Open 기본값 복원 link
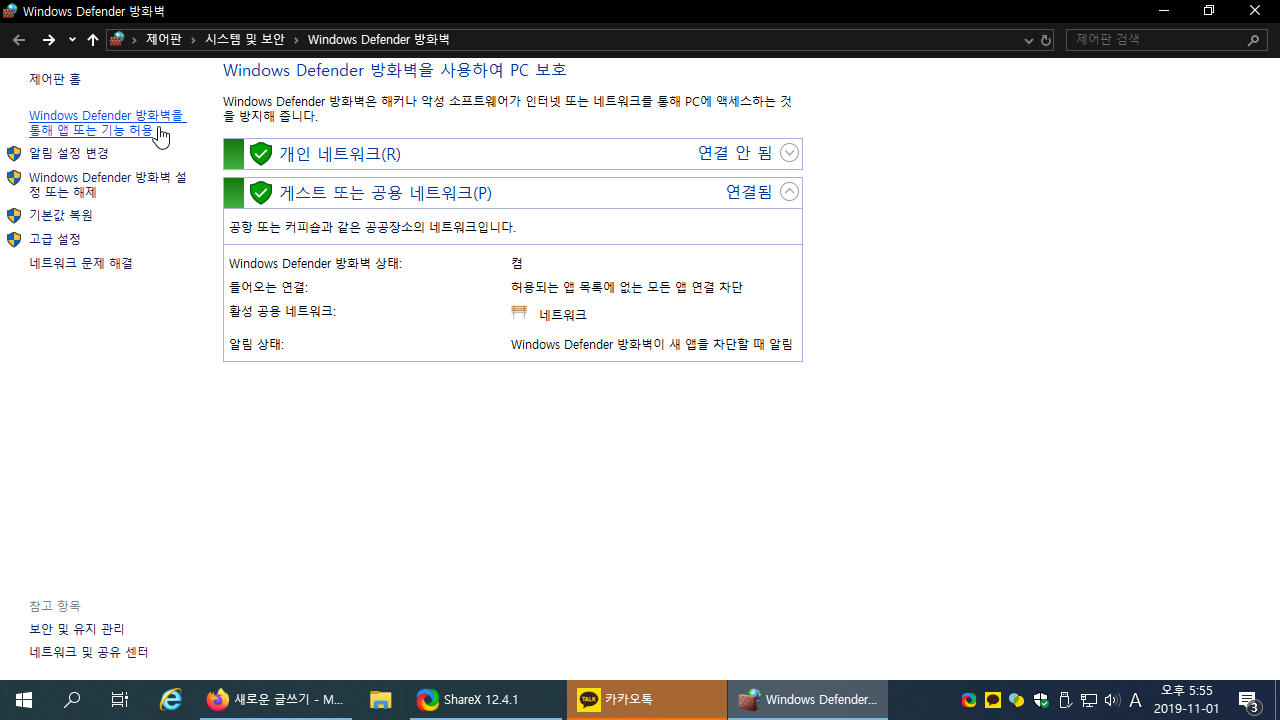1280x720 pixels. click(x=61, y=215)
